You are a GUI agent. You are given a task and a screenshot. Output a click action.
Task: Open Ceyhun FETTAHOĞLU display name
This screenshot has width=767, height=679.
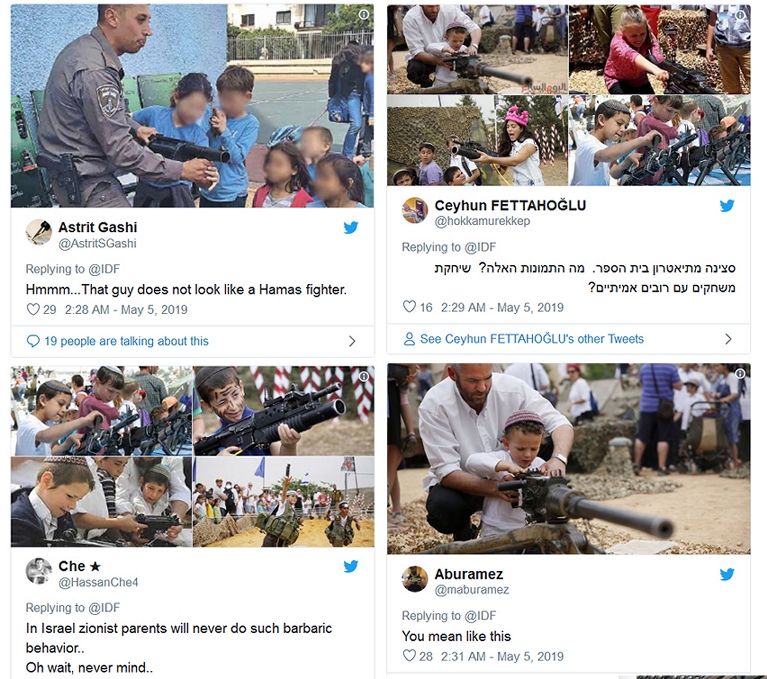[510, 205]
